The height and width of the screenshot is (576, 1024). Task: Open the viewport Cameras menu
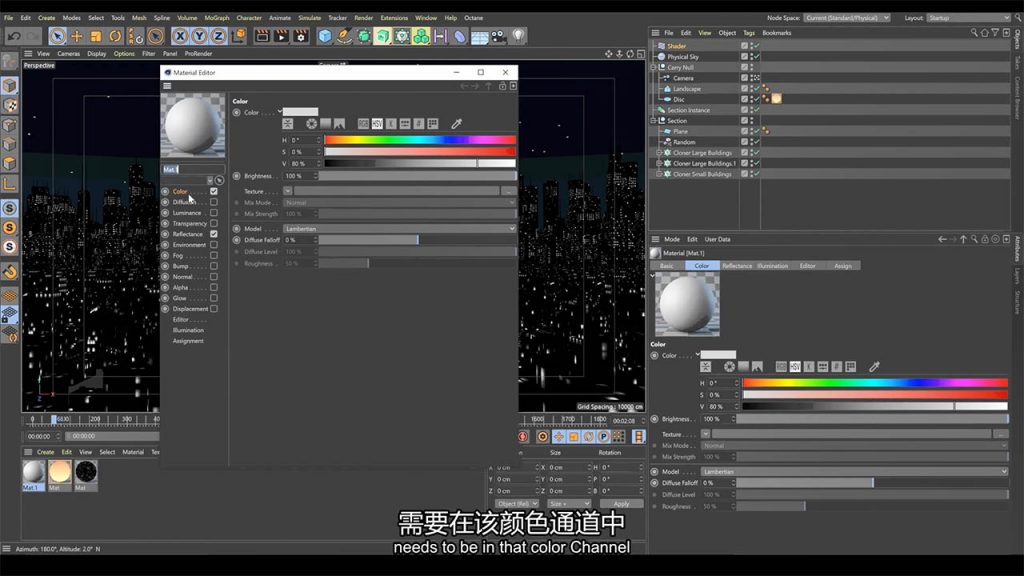point(69,54)
